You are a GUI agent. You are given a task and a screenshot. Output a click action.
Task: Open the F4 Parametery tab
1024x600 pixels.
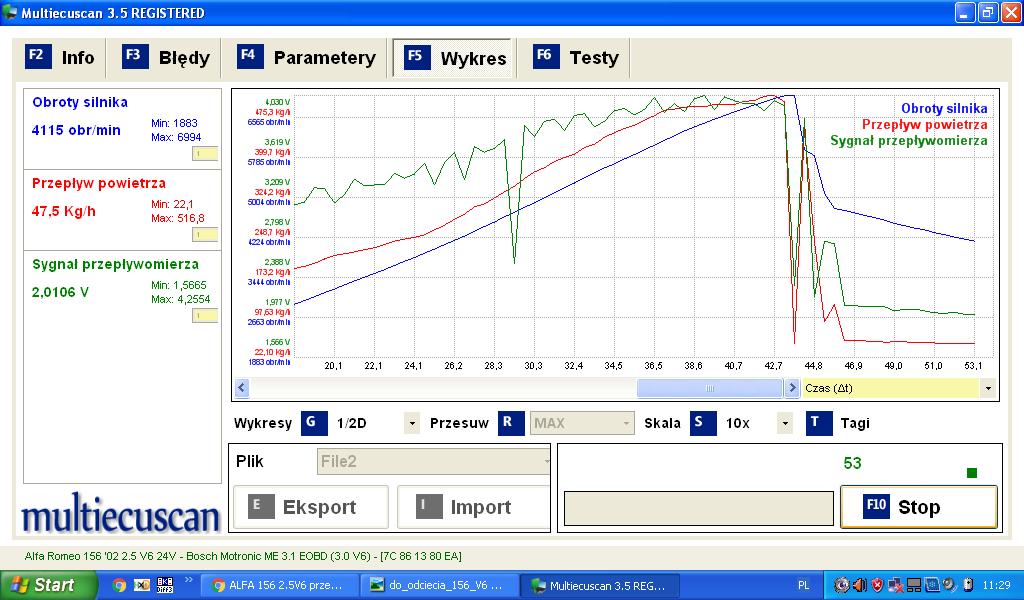(306, 57)
